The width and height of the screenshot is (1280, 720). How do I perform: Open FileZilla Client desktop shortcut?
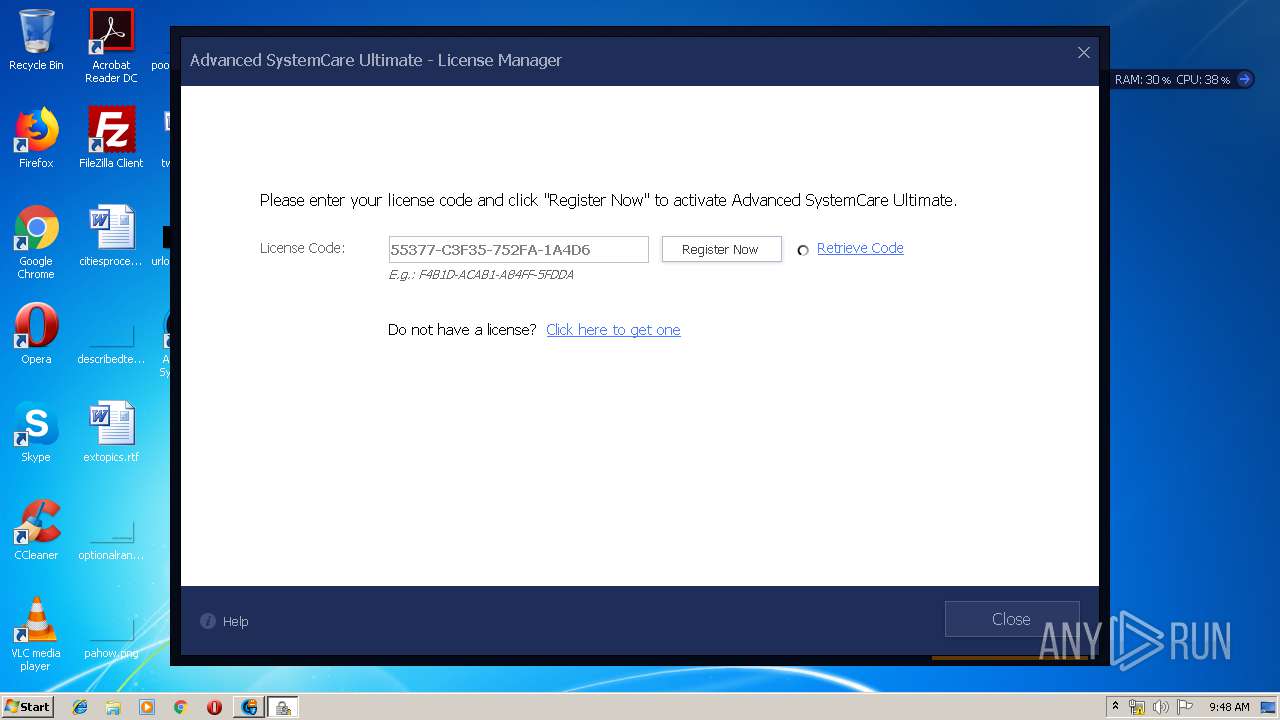[x=111, y=138]
